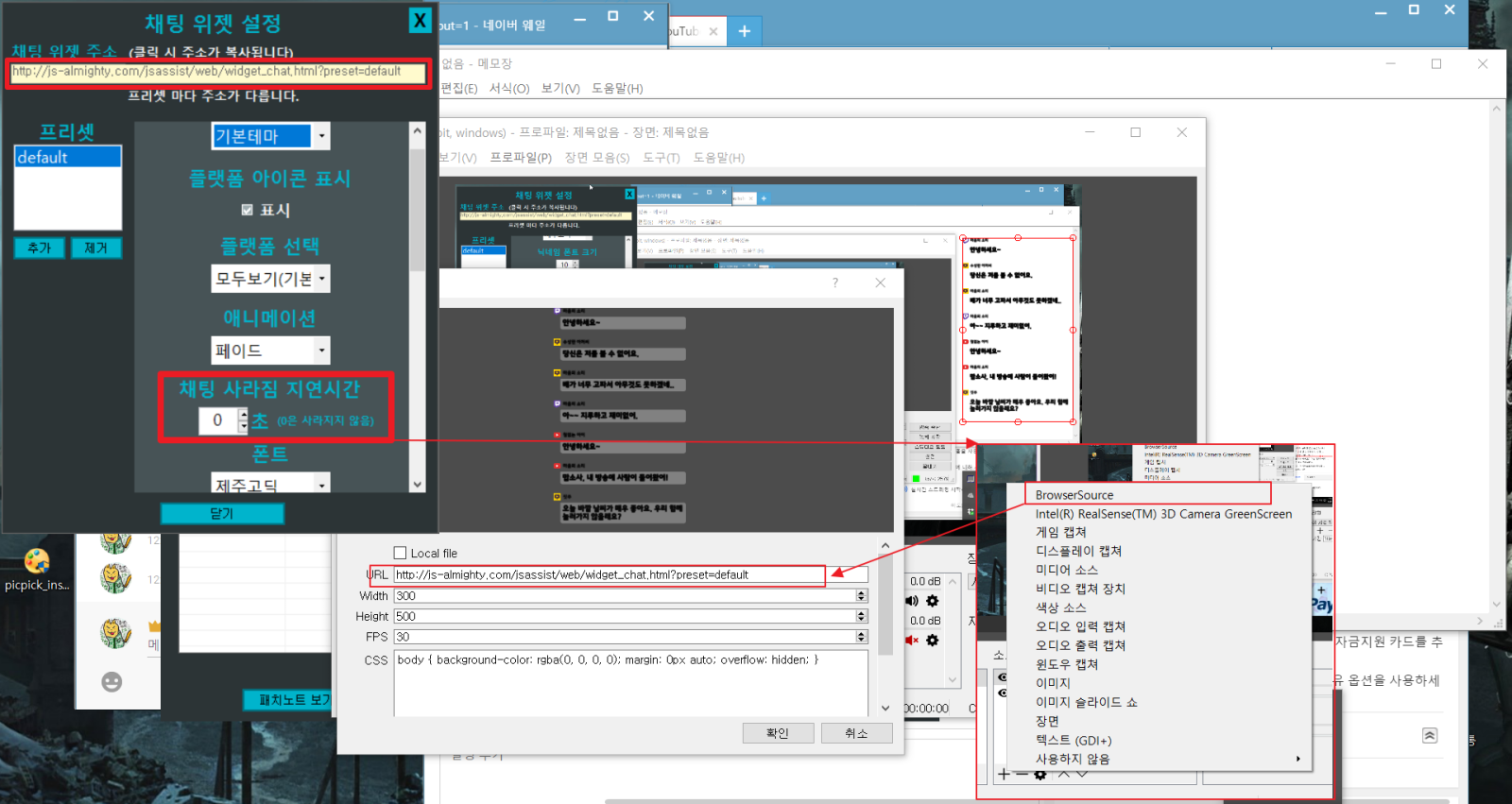Open settings gear for the muted audio channel
This screenshot has height=804, width=1512.
click(932, 640)
